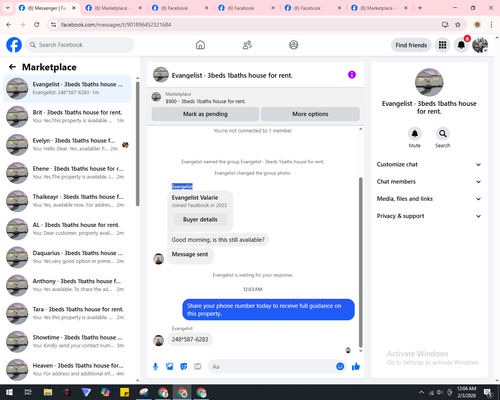The width and height of the screenshot is (500, 400).
Task: Open the emoji picker in message box
Action: click(x=340, y=367)
